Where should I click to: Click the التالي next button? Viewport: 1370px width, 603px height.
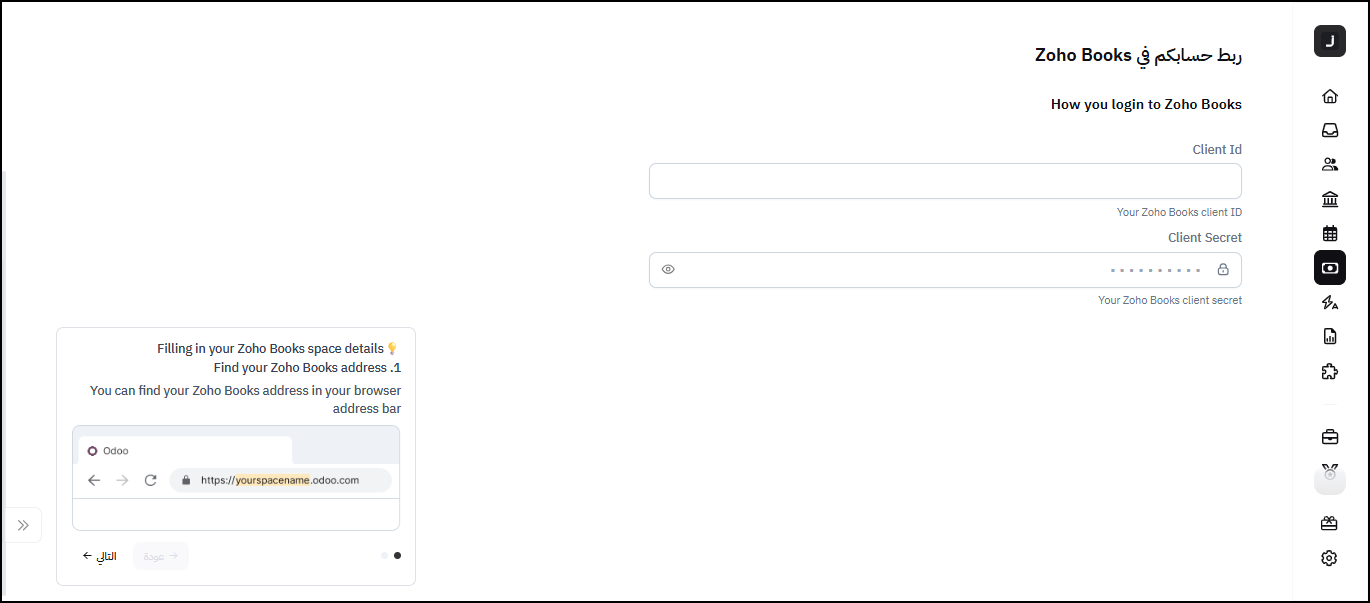click(99, 556)
